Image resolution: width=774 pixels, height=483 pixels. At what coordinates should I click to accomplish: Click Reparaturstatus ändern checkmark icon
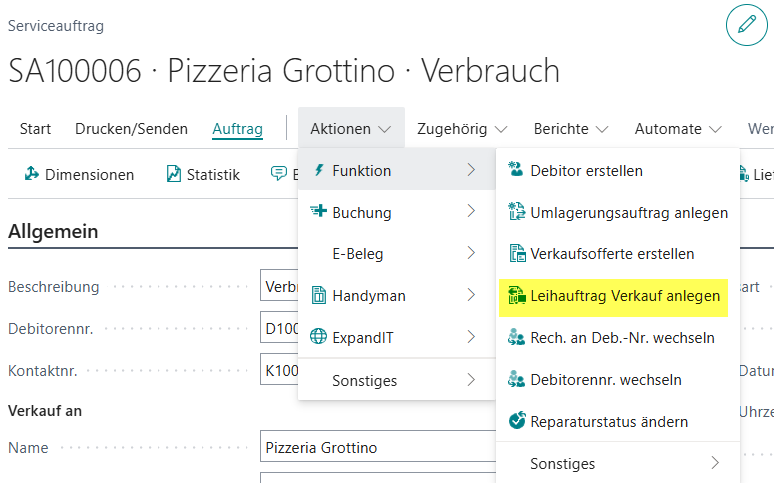(x=517, y=421)
